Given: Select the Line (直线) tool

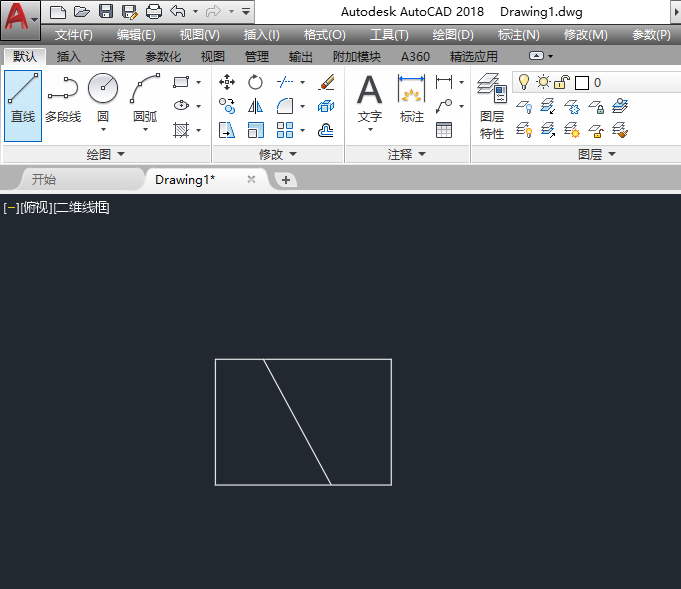Looking at the screenshot, I should pyautogui.click(x=23, y=106).
